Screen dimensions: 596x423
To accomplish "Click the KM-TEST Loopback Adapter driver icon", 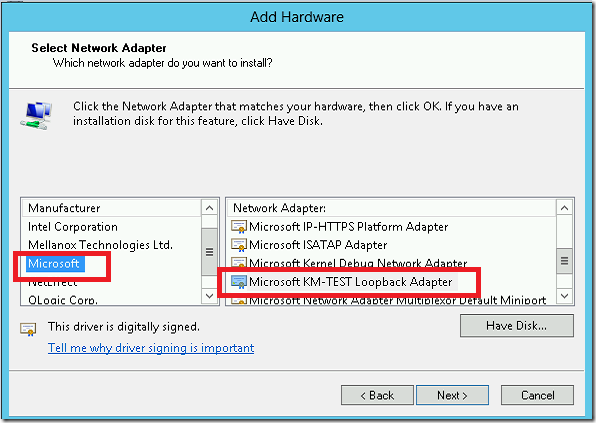I will (x=239, y=282).
